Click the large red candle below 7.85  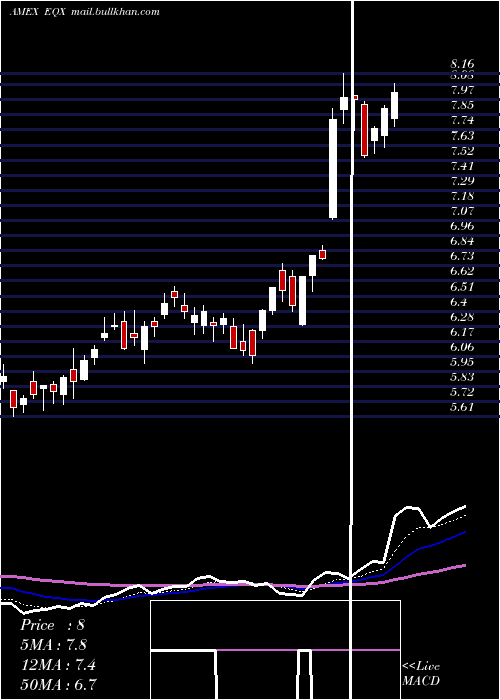point(364,130)
